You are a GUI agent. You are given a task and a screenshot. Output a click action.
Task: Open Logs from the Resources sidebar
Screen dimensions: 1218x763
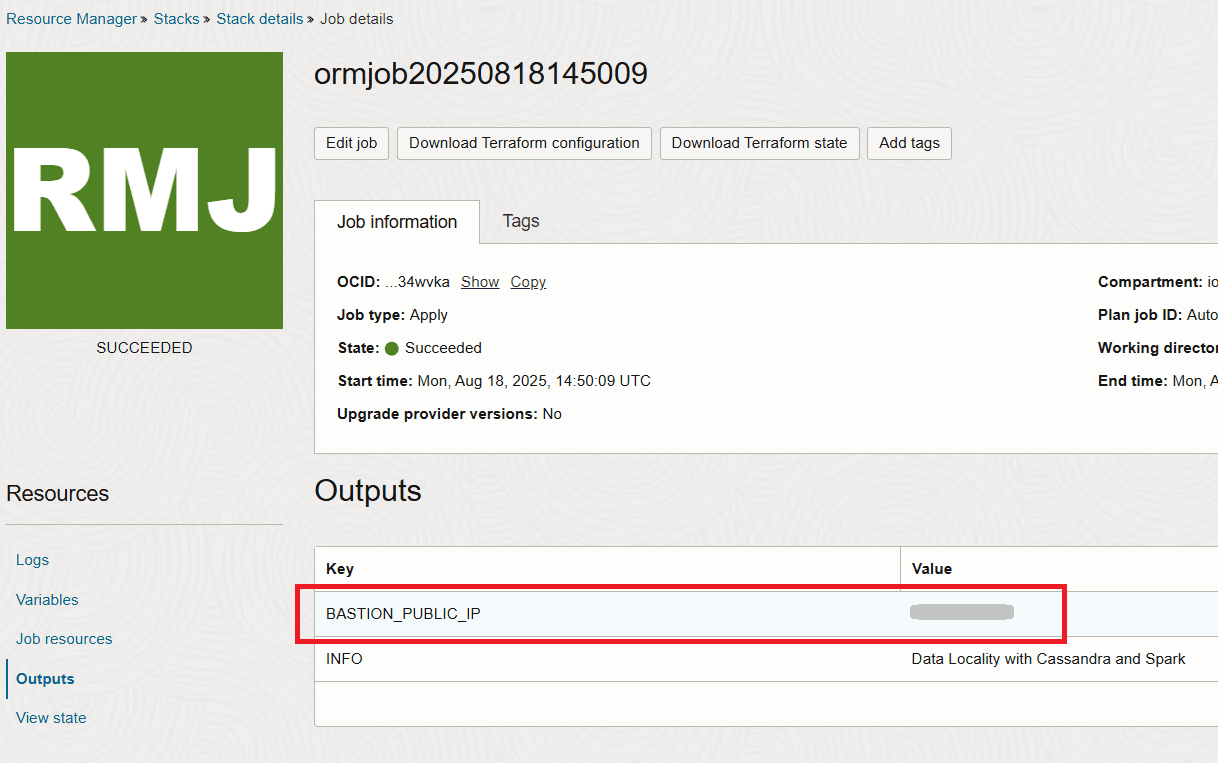pyautogui.click(x=32, y=560)
